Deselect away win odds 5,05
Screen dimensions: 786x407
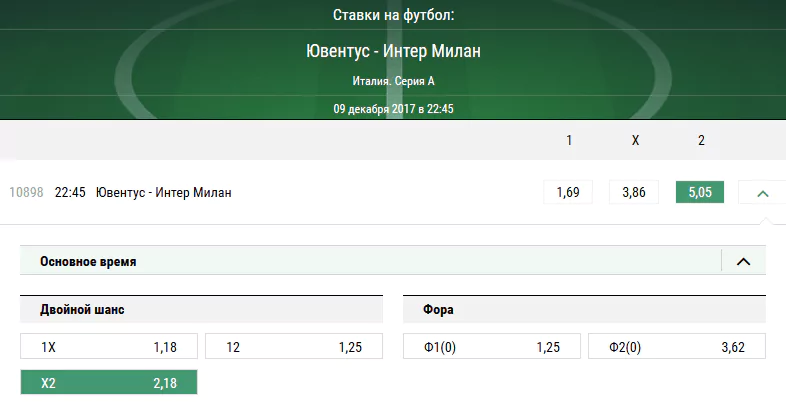click(x=700, y=192)
